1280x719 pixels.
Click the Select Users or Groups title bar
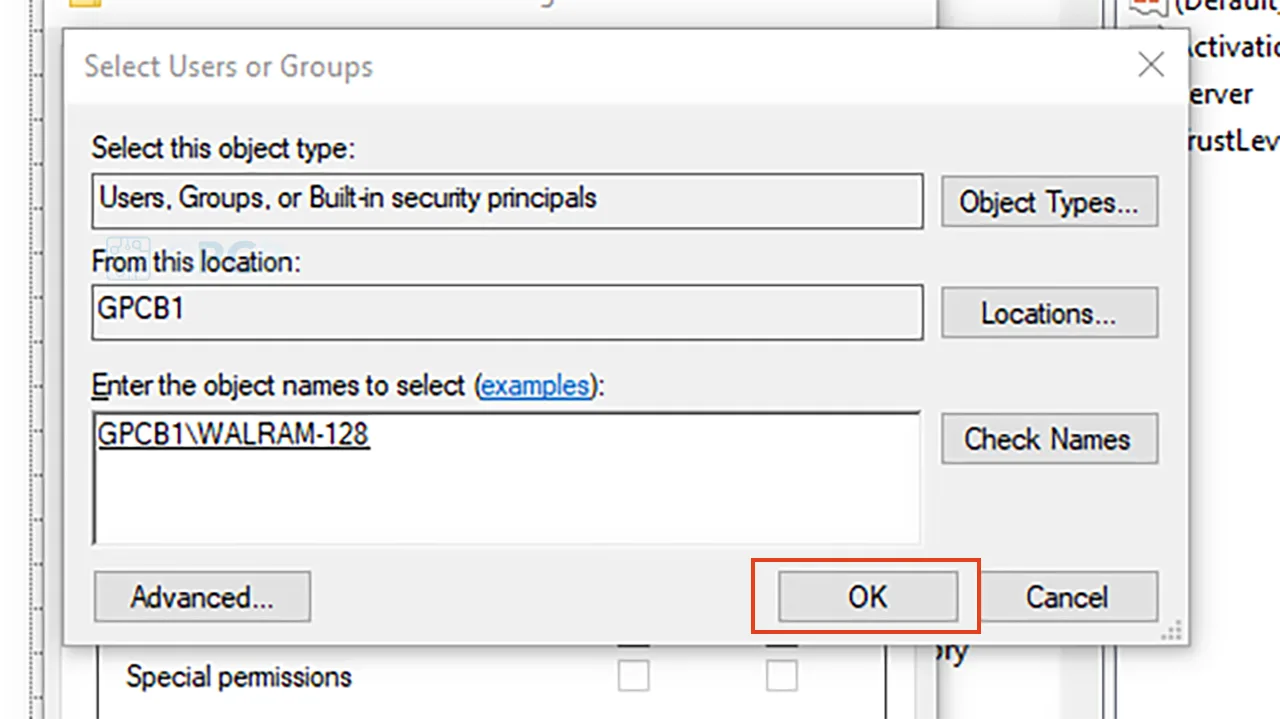point(600,66)
